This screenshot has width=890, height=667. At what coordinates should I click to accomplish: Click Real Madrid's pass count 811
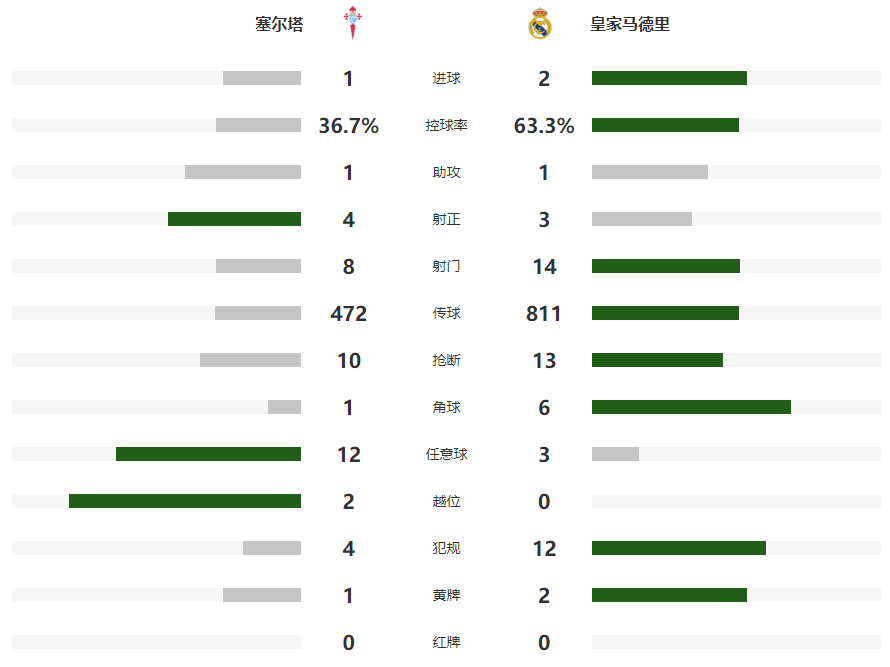544,314
